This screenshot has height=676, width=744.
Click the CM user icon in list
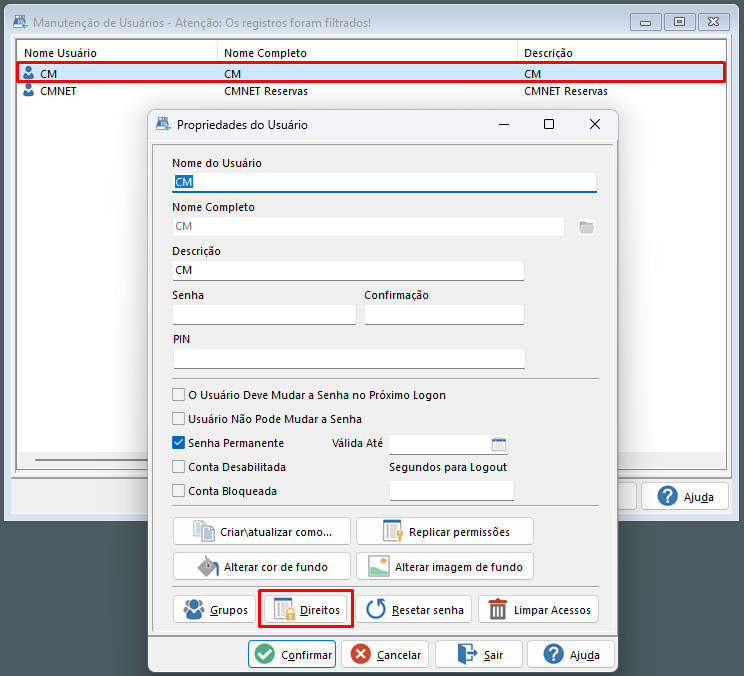29,73
